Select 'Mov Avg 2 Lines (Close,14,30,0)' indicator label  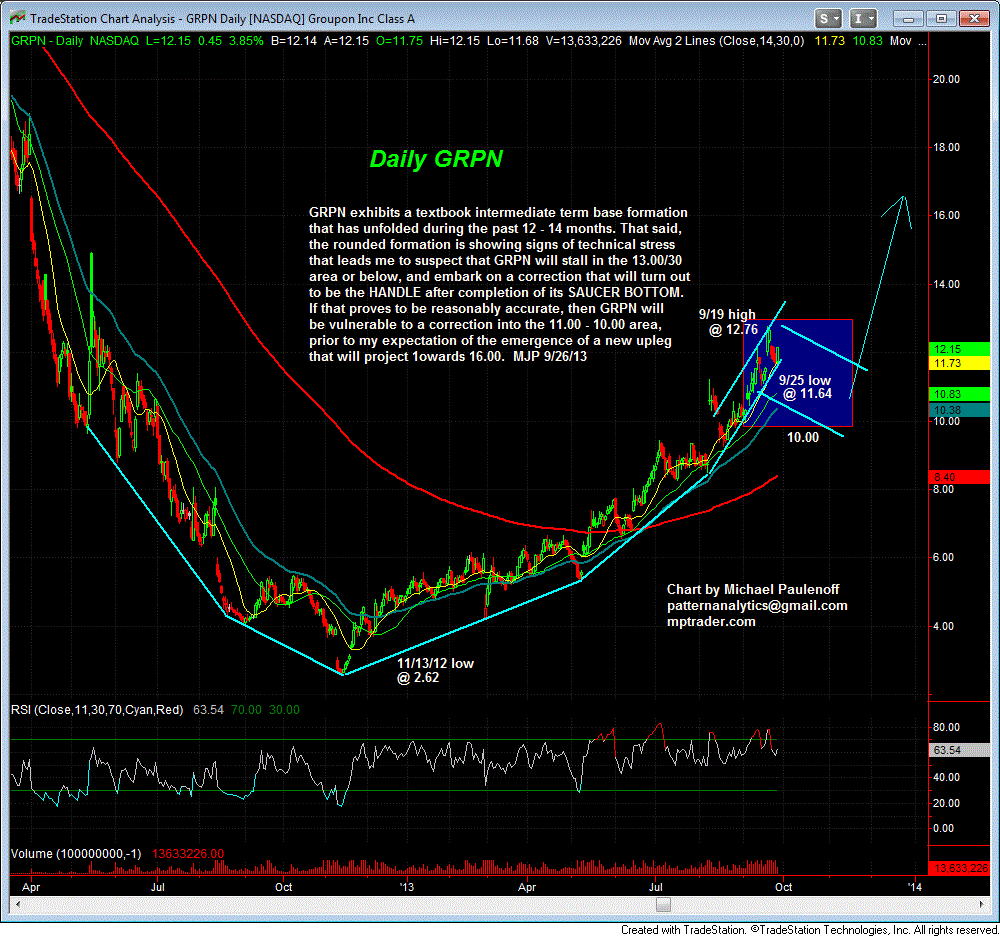(717, 41)
